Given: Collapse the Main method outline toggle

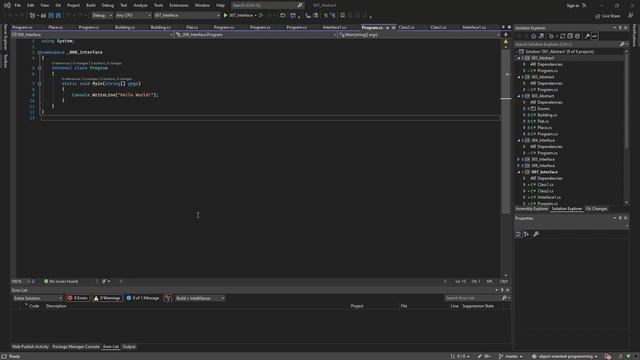Looking at the screenshot, I should tap(40, 84).
